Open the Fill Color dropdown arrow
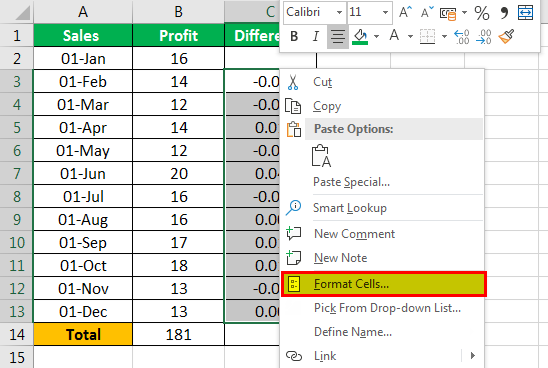This screenshot has width=548, height=368. [x=376, y=36]
